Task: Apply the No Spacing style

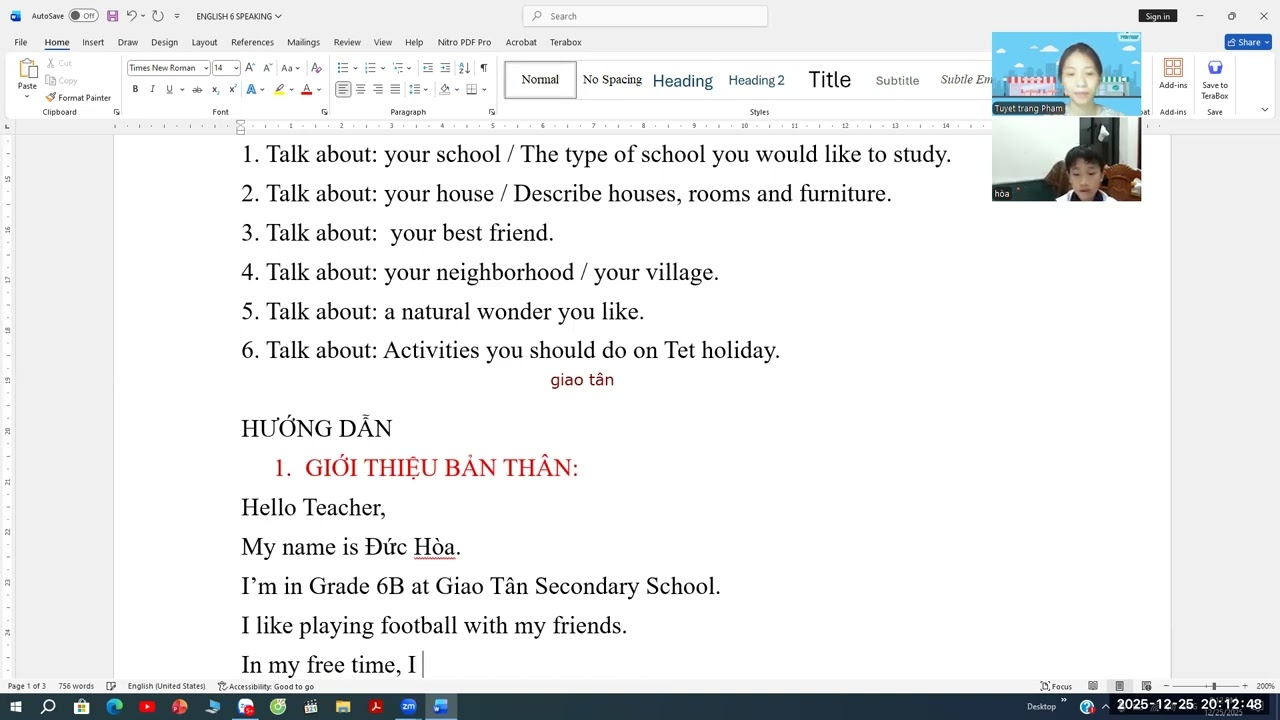Action: pyautogui.click(x=612, y=80)
